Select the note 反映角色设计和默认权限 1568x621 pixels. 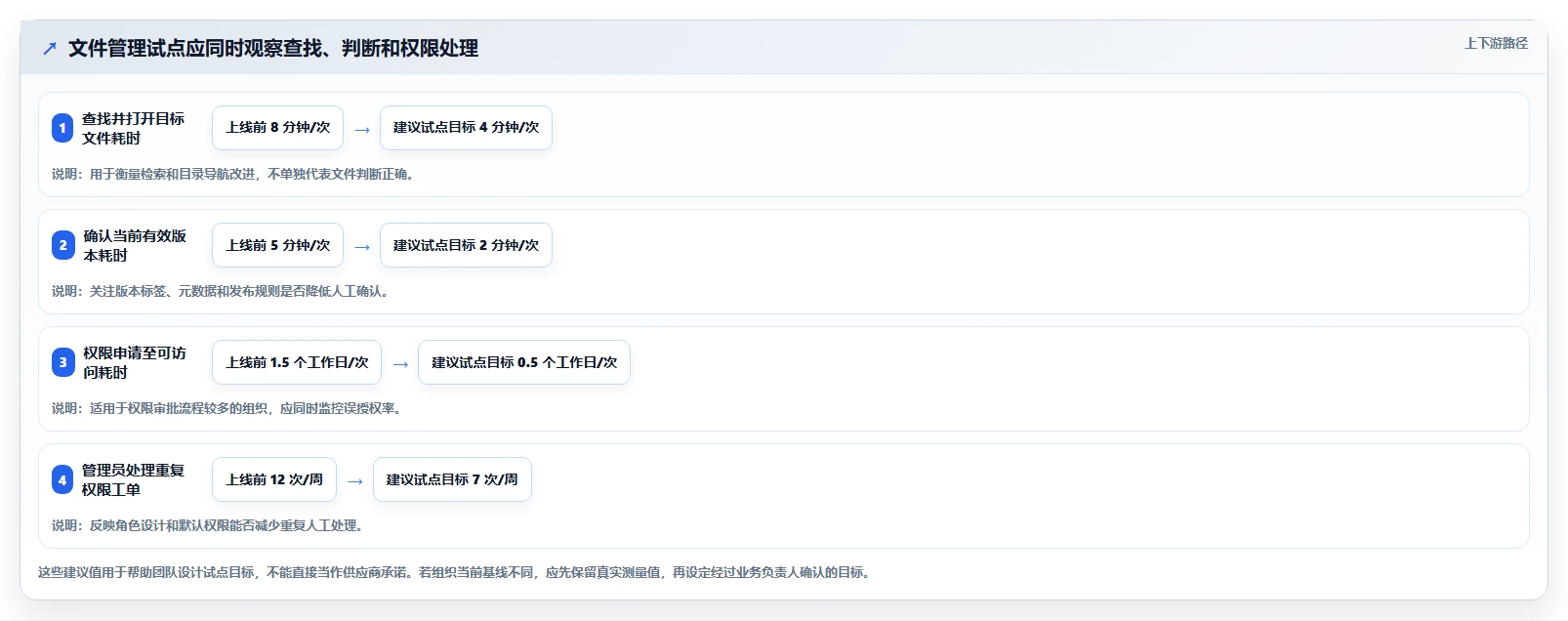(x=160, y=525)
